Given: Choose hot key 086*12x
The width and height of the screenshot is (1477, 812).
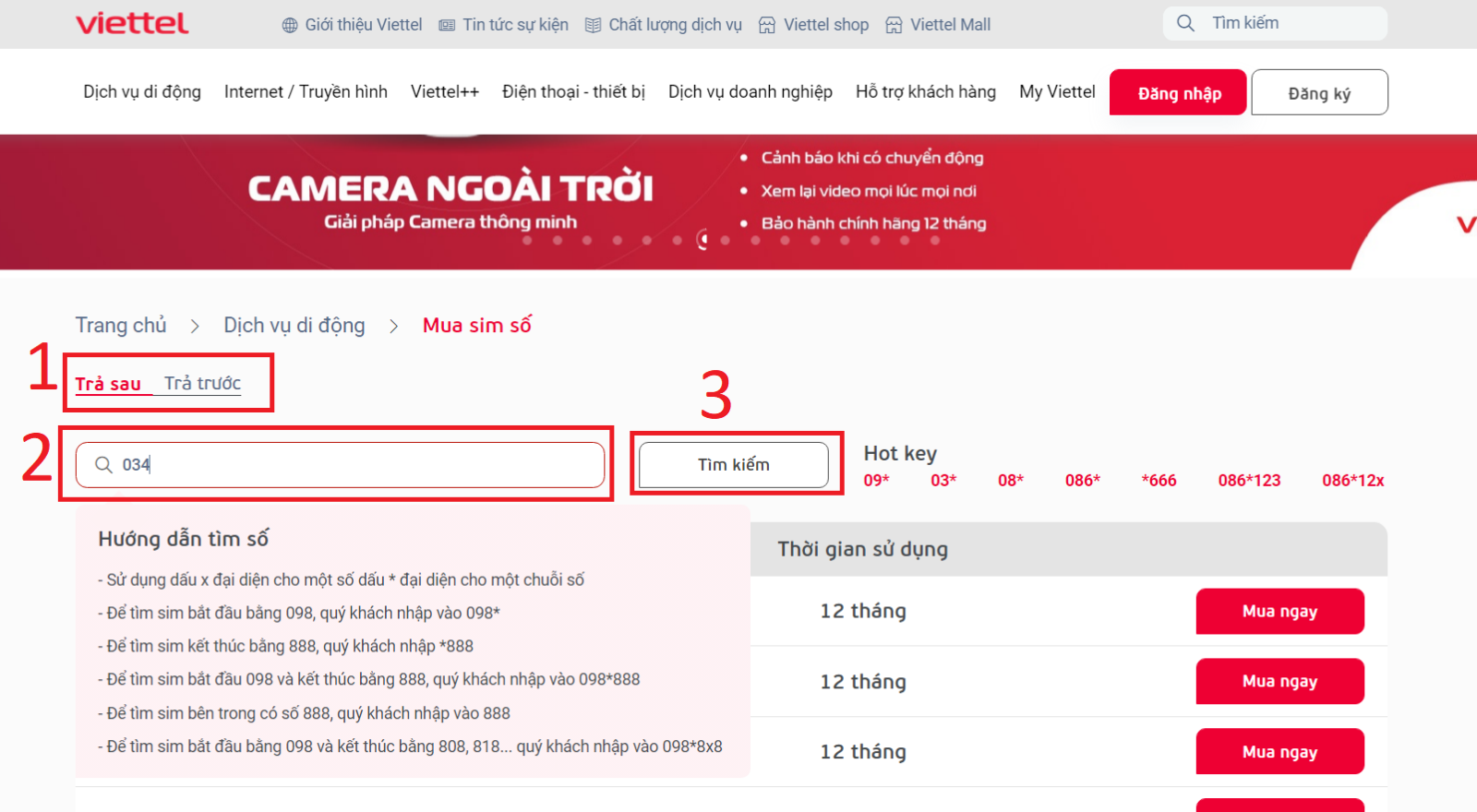Looking at the screenshot, I should click(x=1353, y=480).
